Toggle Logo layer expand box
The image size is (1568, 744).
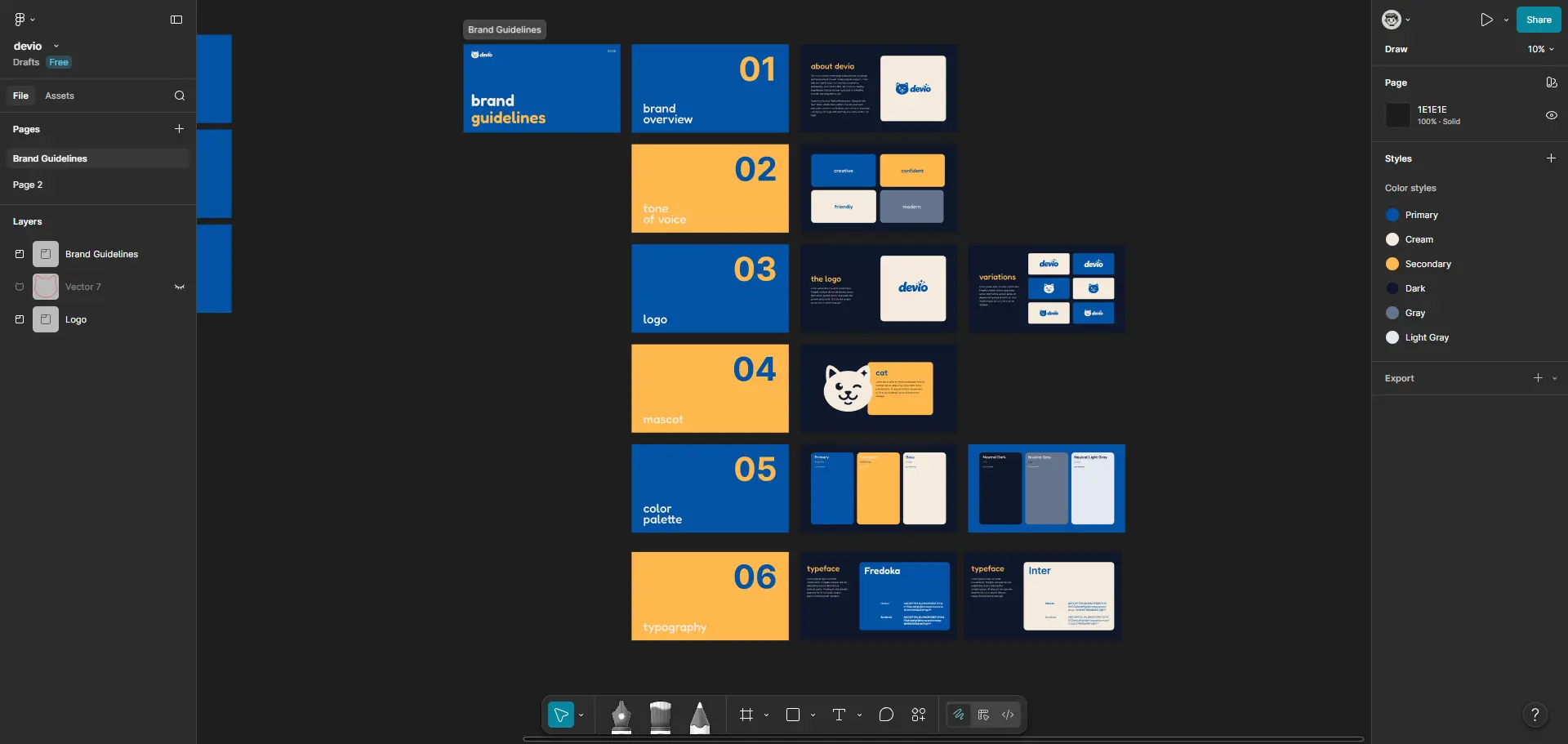(x=20, y=319)
